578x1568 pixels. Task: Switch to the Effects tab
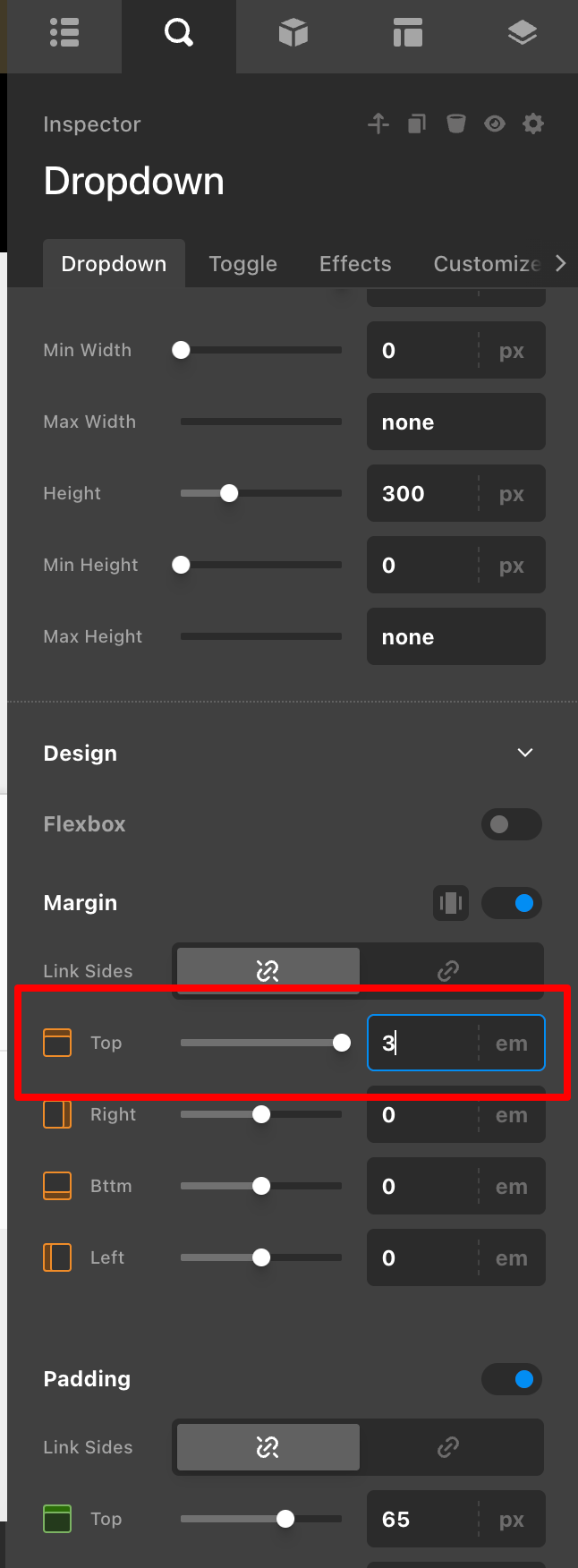(x=355, y=264)
